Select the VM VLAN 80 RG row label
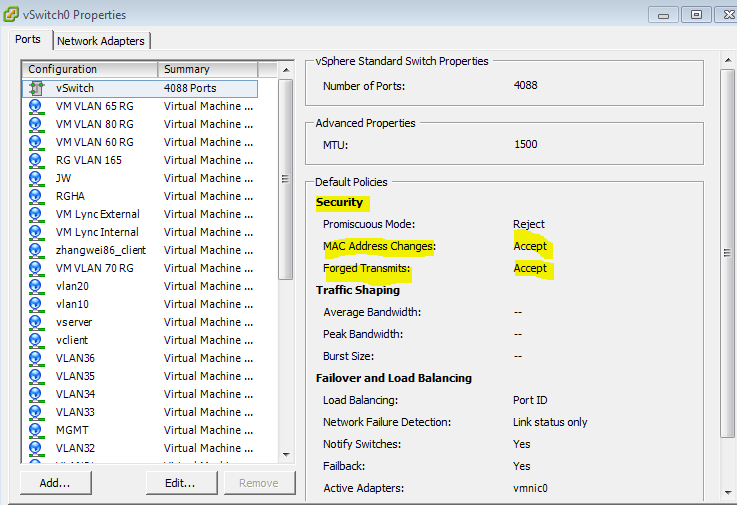 tap(94, 124)
